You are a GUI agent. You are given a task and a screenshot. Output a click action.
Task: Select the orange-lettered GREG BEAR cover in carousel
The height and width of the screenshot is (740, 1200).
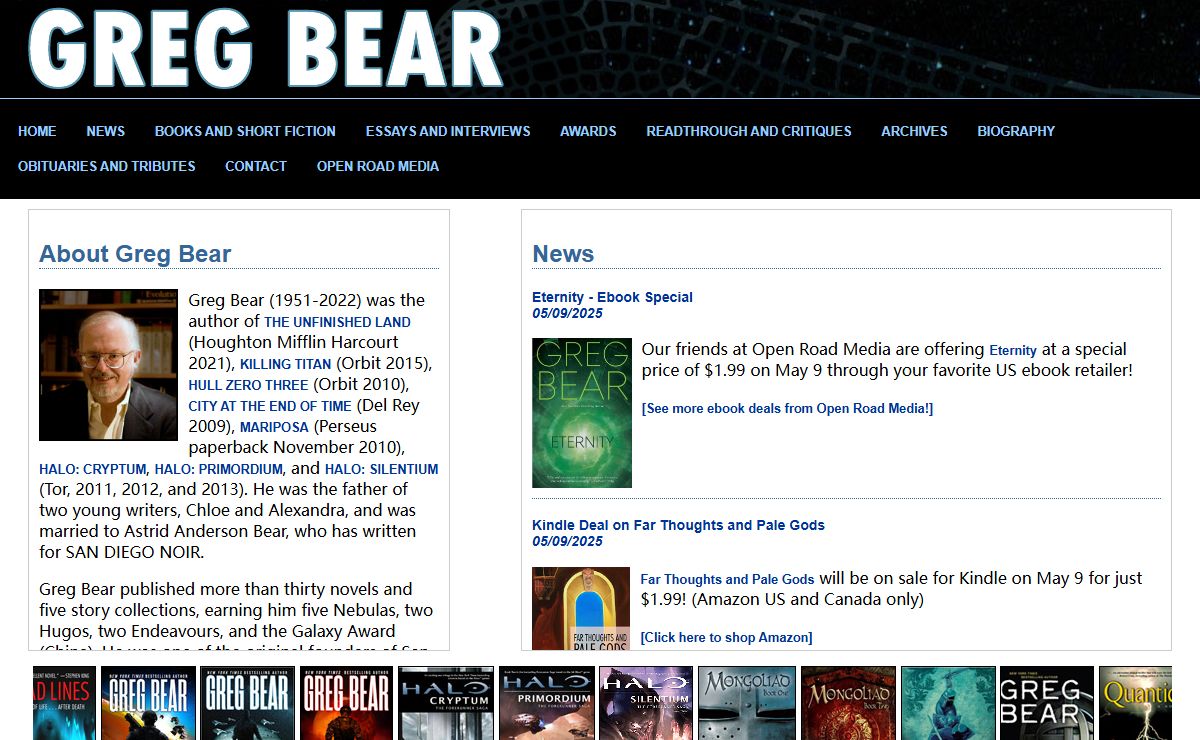click(x=346, y=703)
